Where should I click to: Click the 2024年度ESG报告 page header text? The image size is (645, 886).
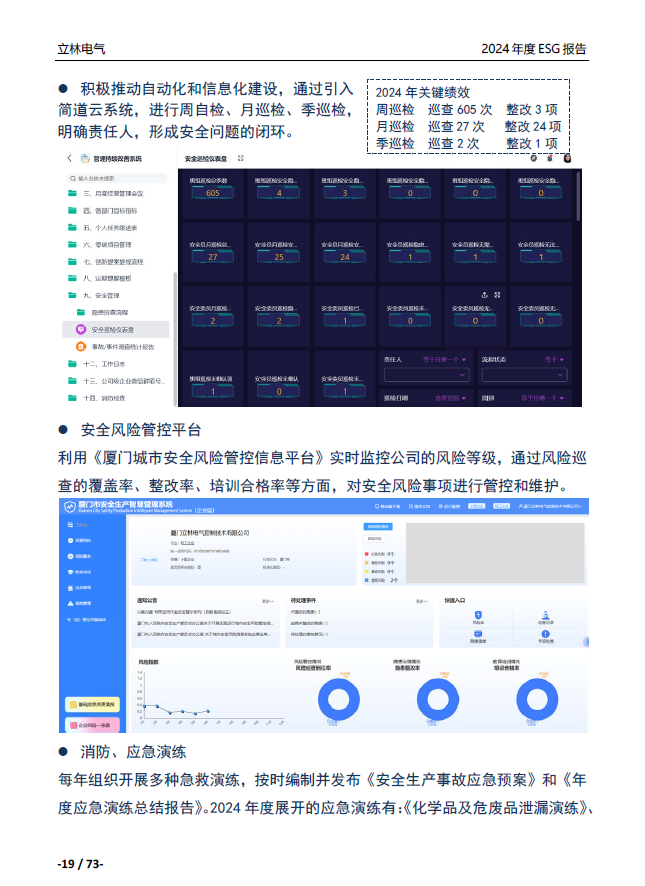(x=534, y=49)
